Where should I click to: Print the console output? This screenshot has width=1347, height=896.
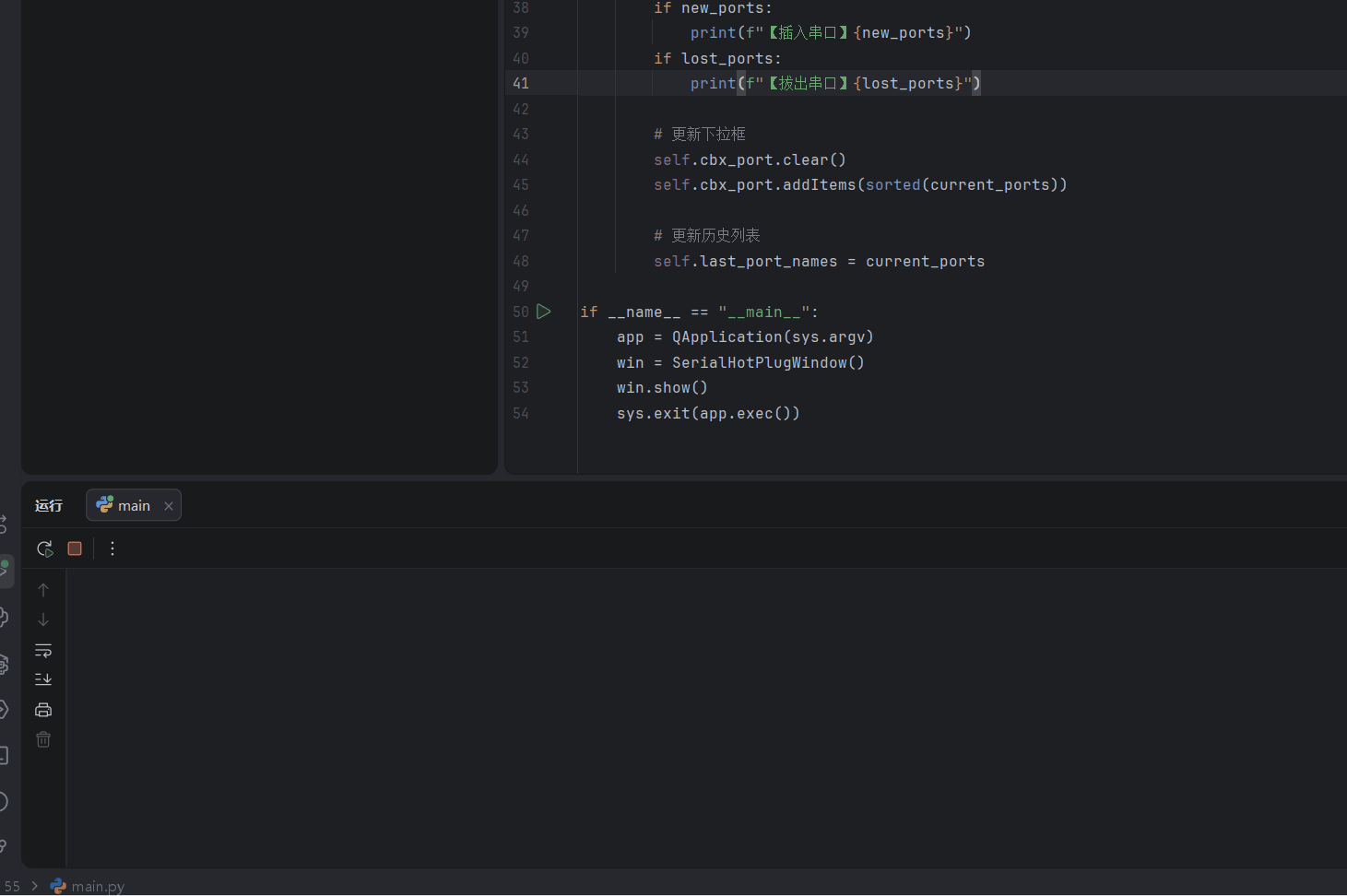43,710
